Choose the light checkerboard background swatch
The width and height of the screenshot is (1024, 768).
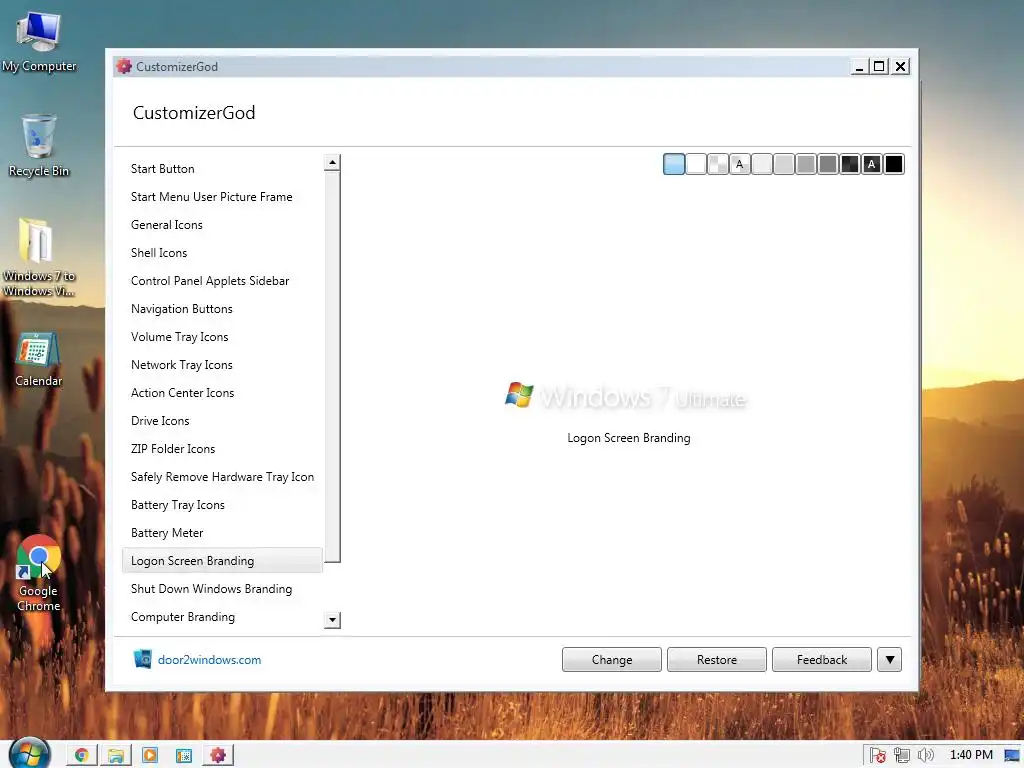tap(718, 164)
